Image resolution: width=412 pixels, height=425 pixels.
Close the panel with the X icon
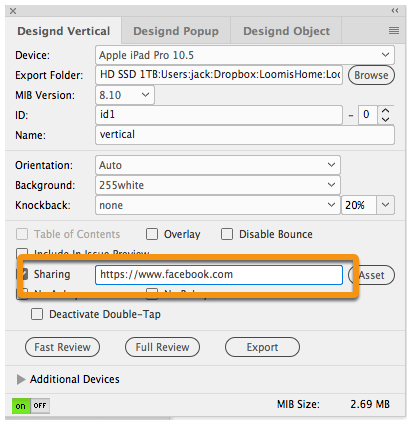13,11
